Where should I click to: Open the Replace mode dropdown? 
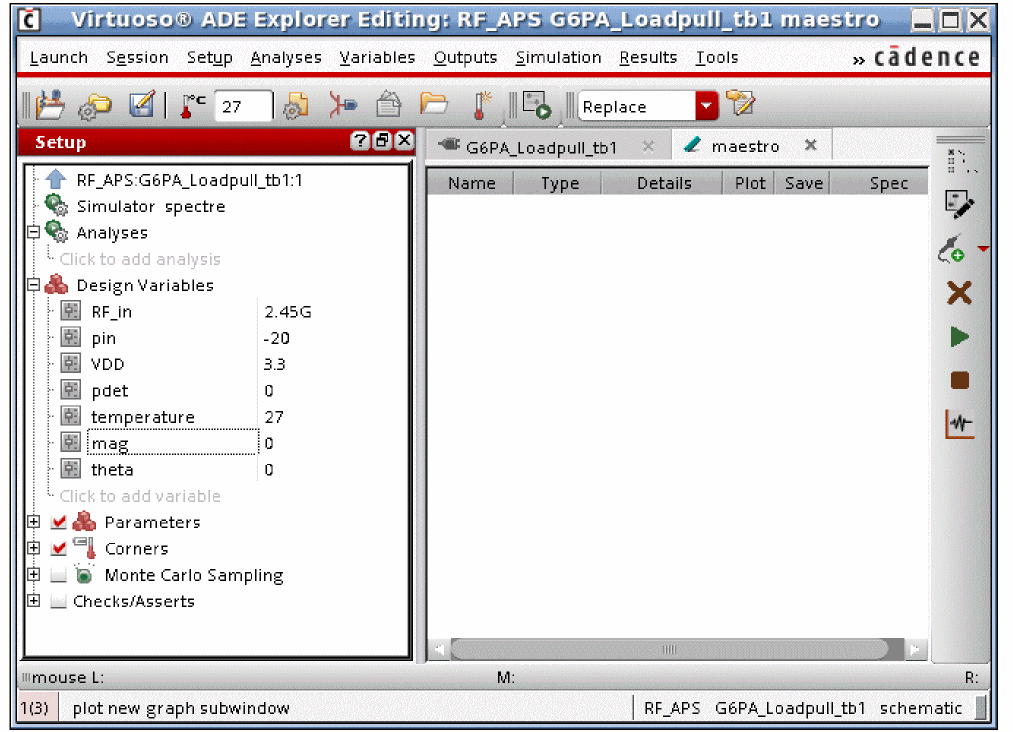tap(707, 106)
